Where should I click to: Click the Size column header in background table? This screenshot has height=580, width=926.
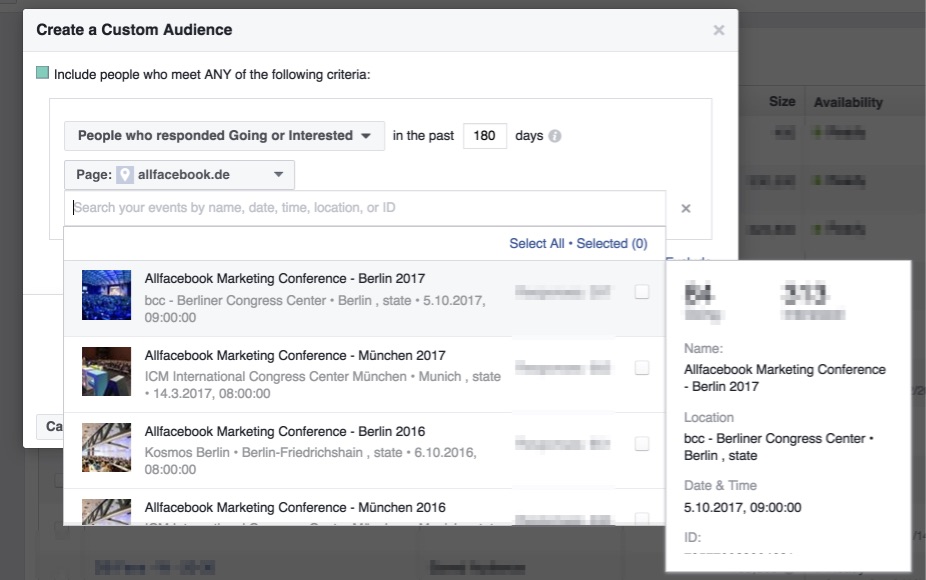pyautogui.click(x=782, y=102)
